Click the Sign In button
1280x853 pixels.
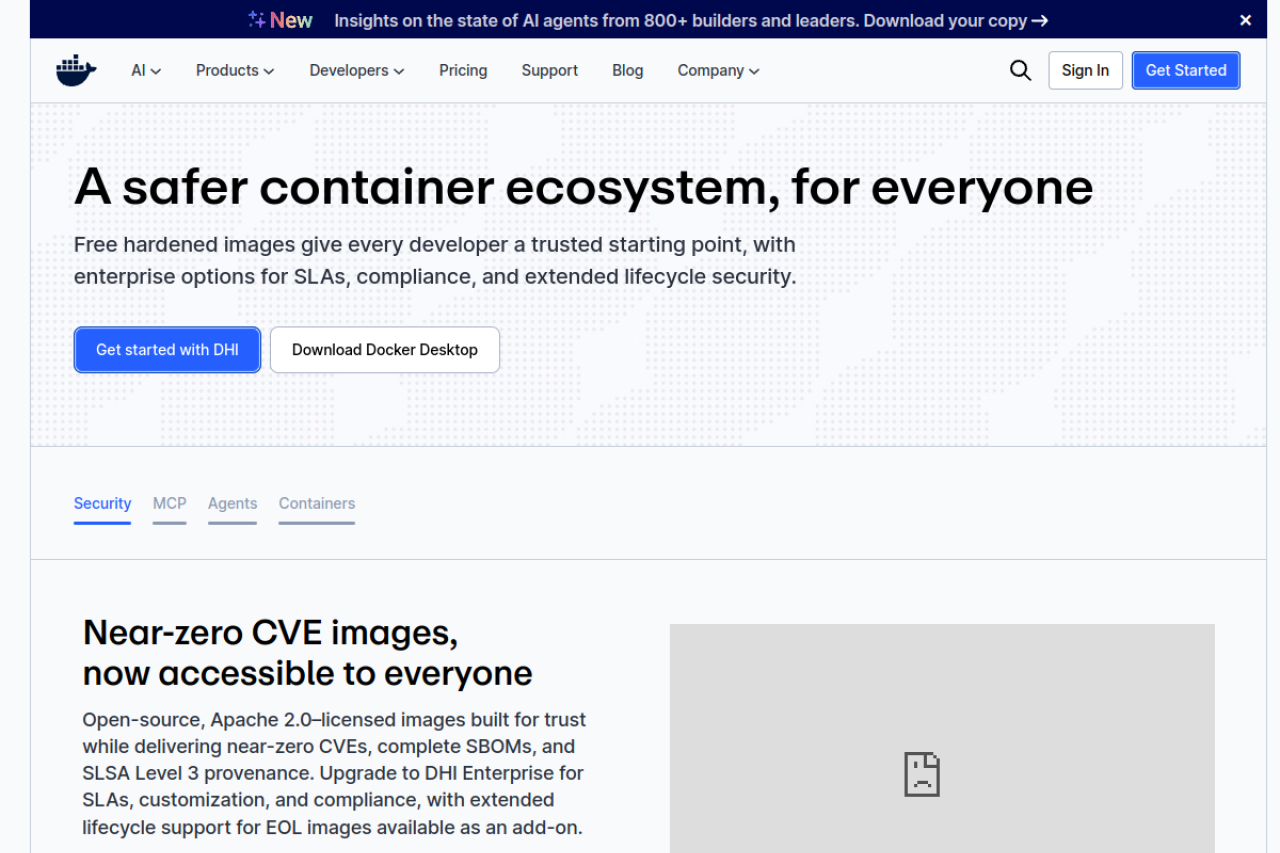tap(1085, 70)
